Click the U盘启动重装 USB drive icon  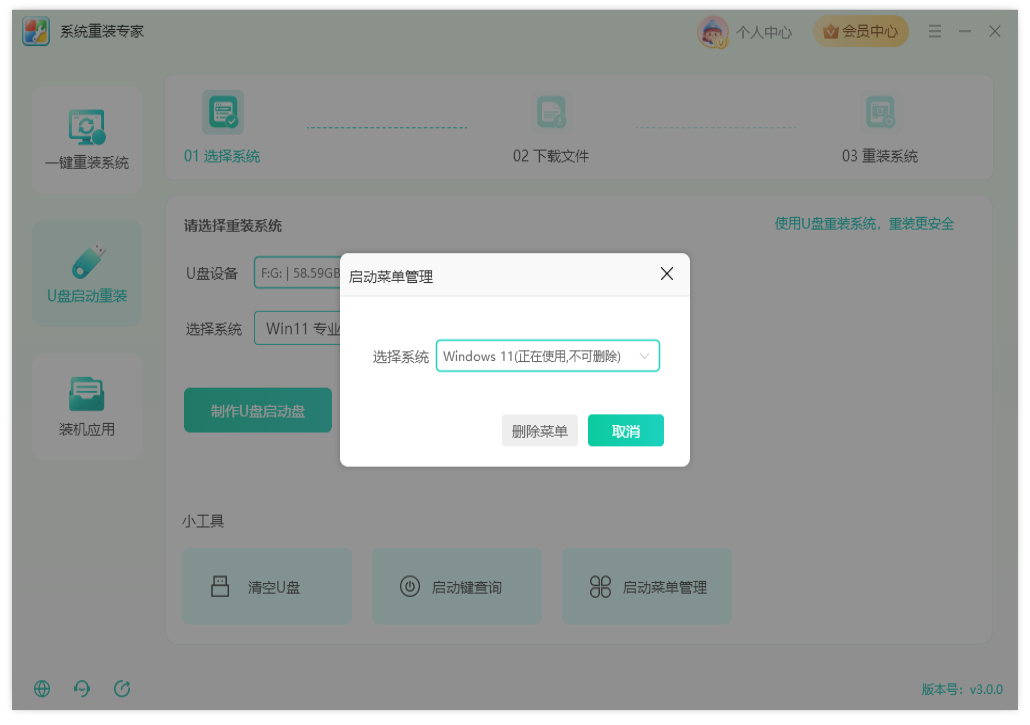coord(88,261)
